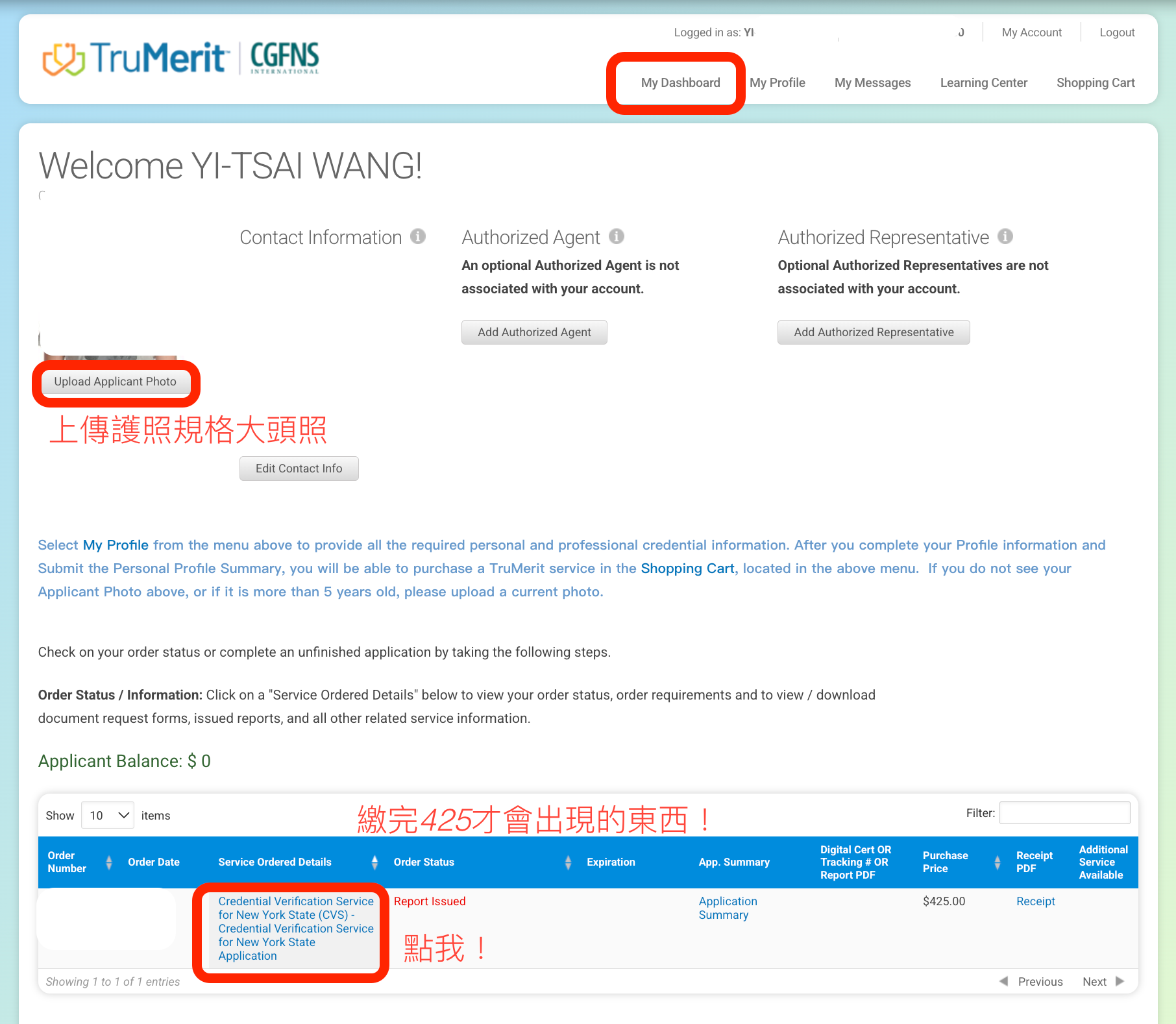Click the Welcome YI-TSAI WANG heading
This screenshot has width=1176, height=1024.
point(230,165)
